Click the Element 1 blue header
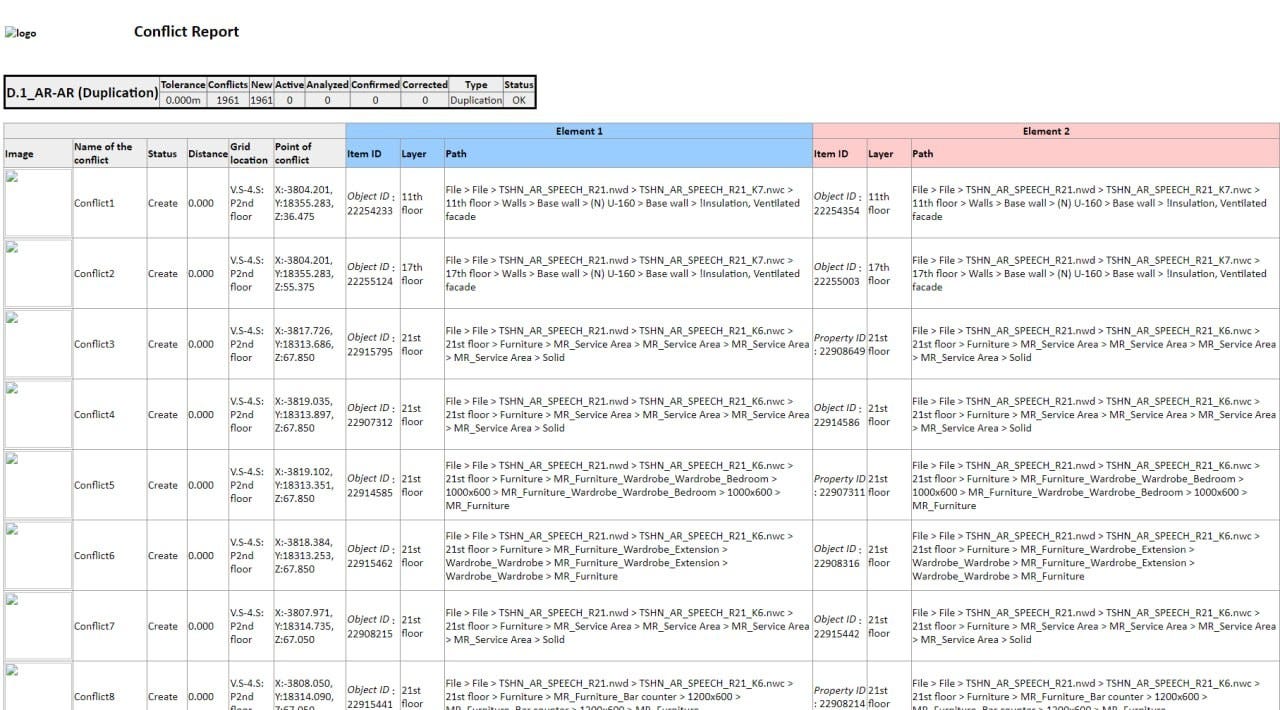 point(579,131)
